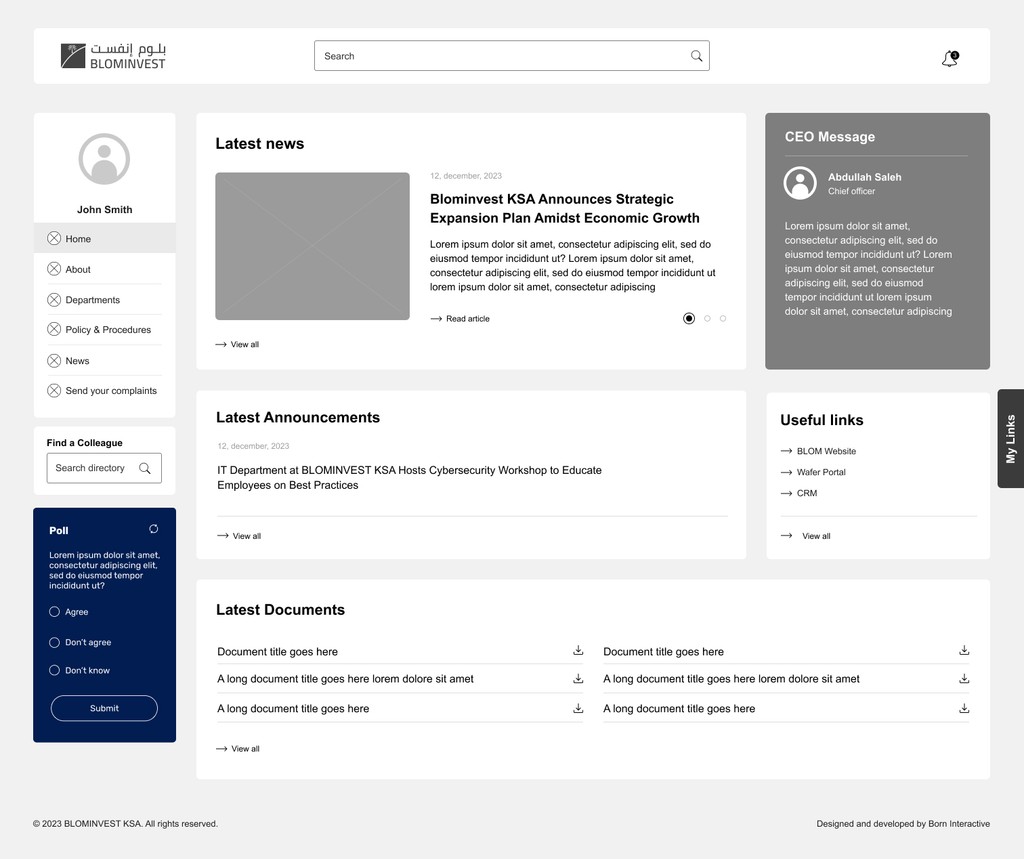The width and height of the screenshot is (1024, 859).
Task: Click into the top Search field
Action: coord(512,56)
